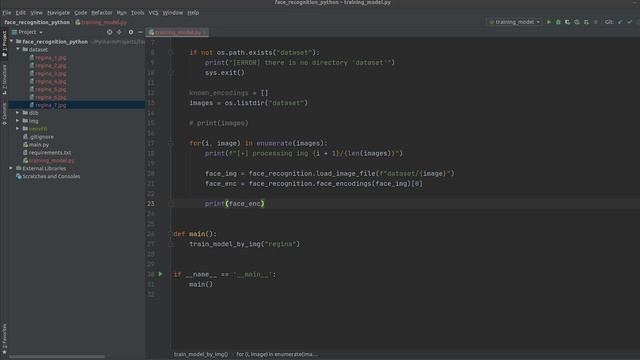The image size is (640, 360).
Task: Open the Navigate menu
Action: [58, 13]
